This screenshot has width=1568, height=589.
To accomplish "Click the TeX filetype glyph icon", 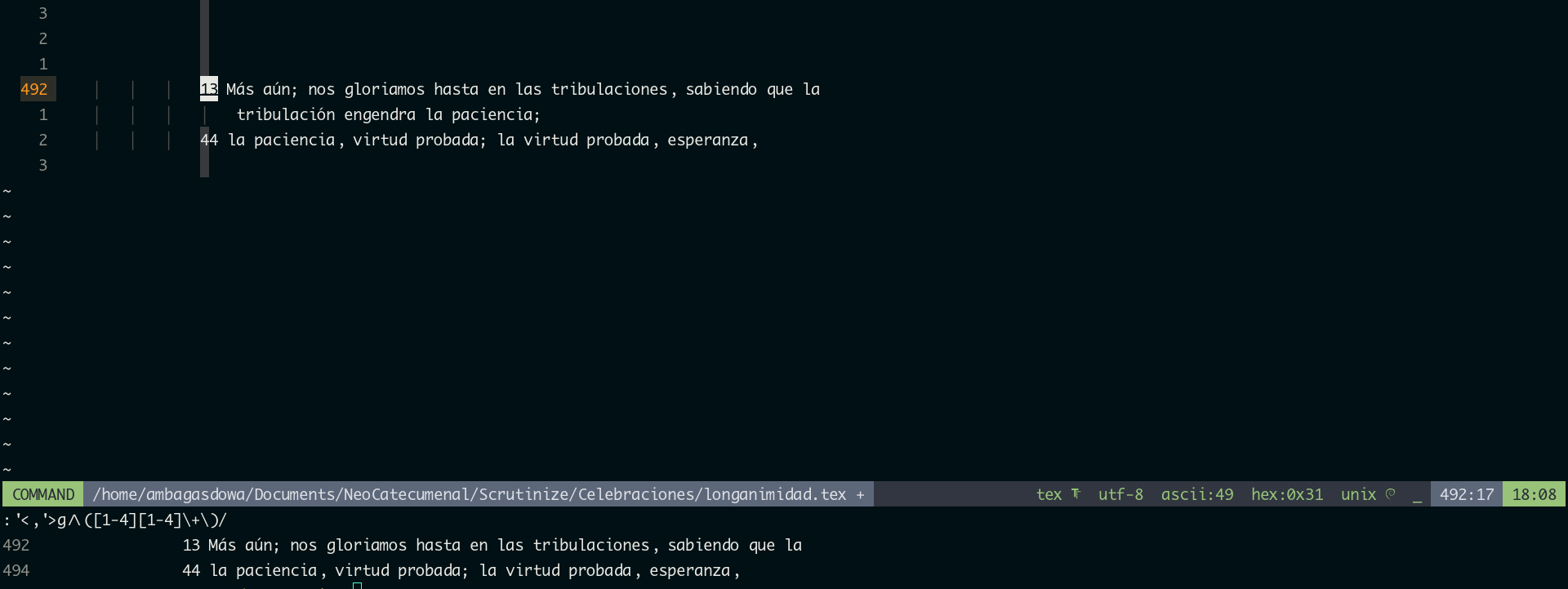I will (1076, 494).
